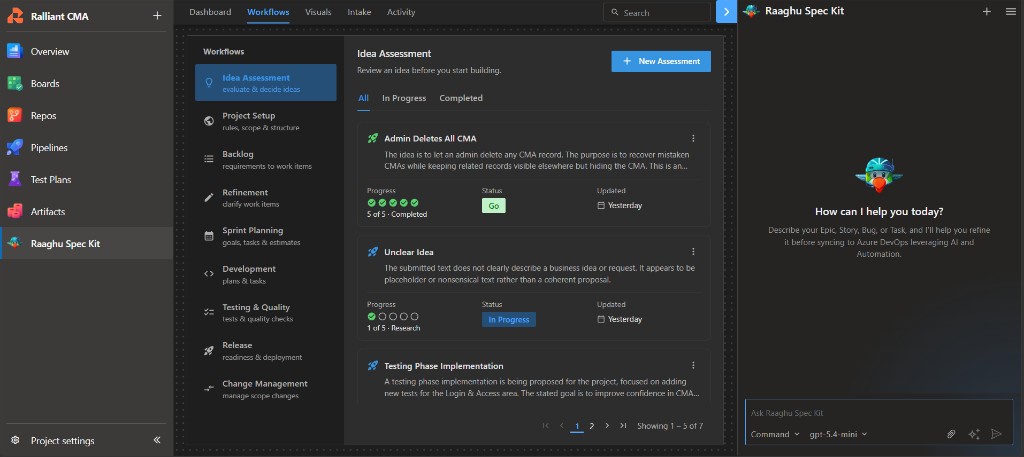
Task: Go to the next page arrow
Action: [x=607, y=426]
